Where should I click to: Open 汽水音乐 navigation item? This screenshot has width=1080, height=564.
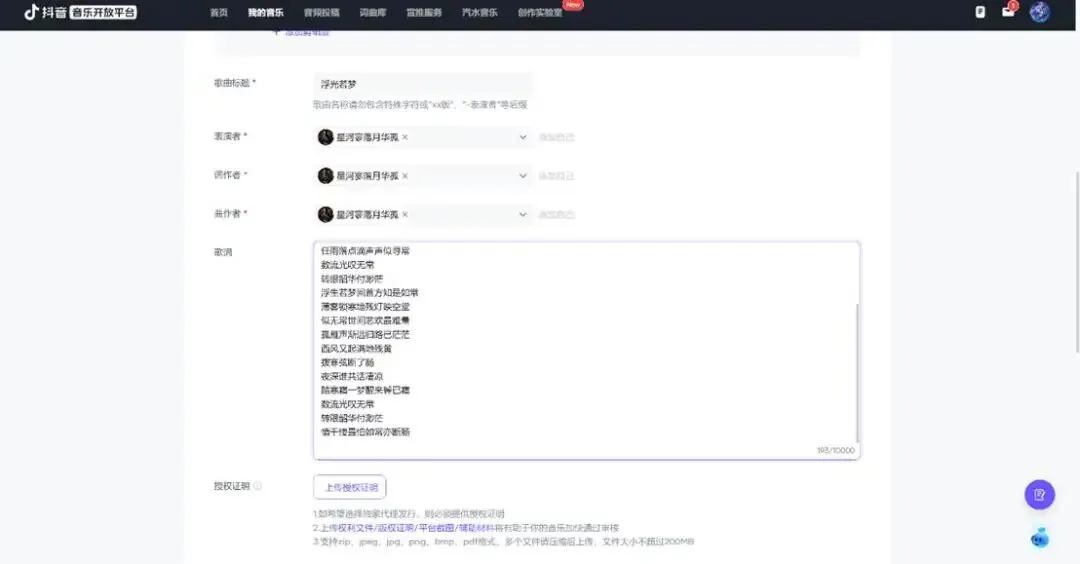(480, 12)
